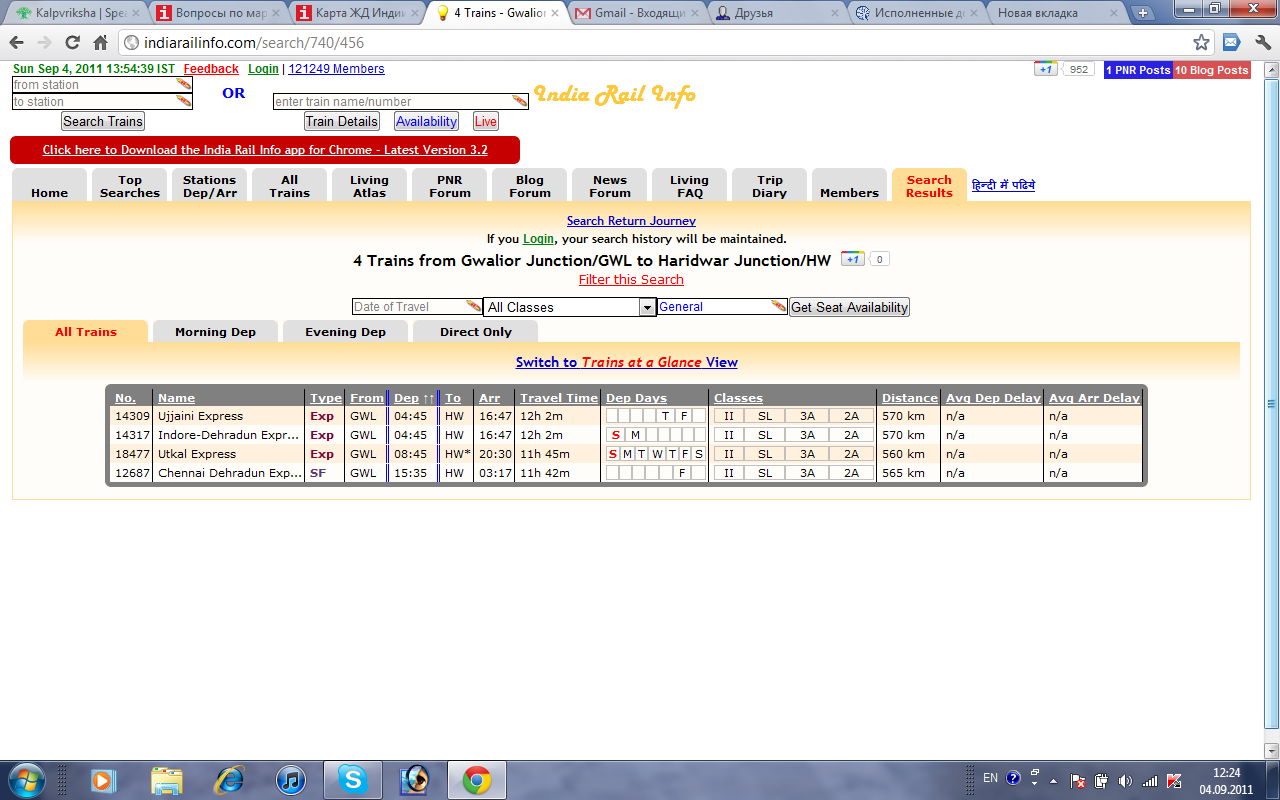The width and height of the screenshot is (1280, 800).
Task: Open Skype from the taskbar
Action: pos(351,778)
